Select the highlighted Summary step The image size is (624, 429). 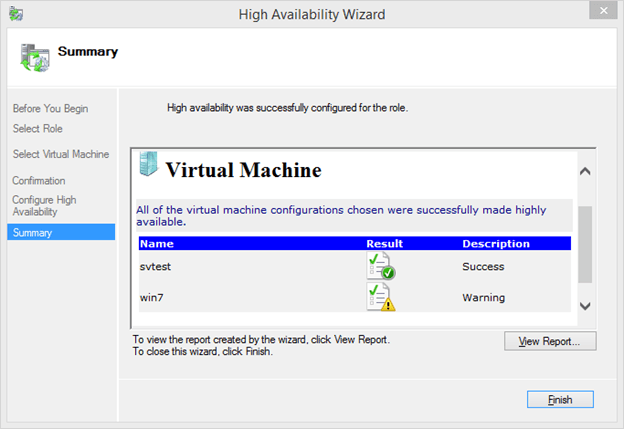click(x=33, y=233)
